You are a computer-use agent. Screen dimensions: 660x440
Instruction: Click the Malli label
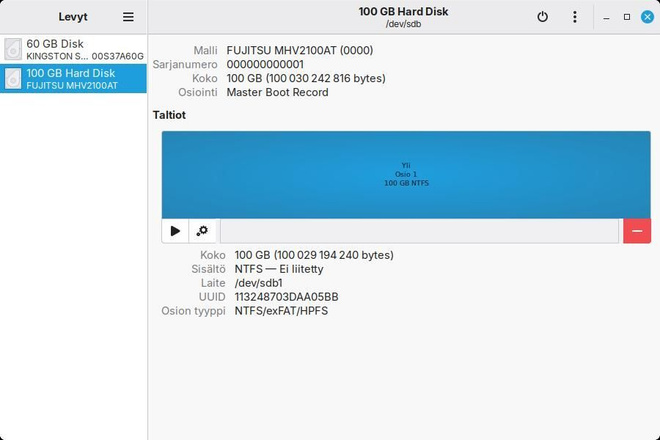(205, 51)
